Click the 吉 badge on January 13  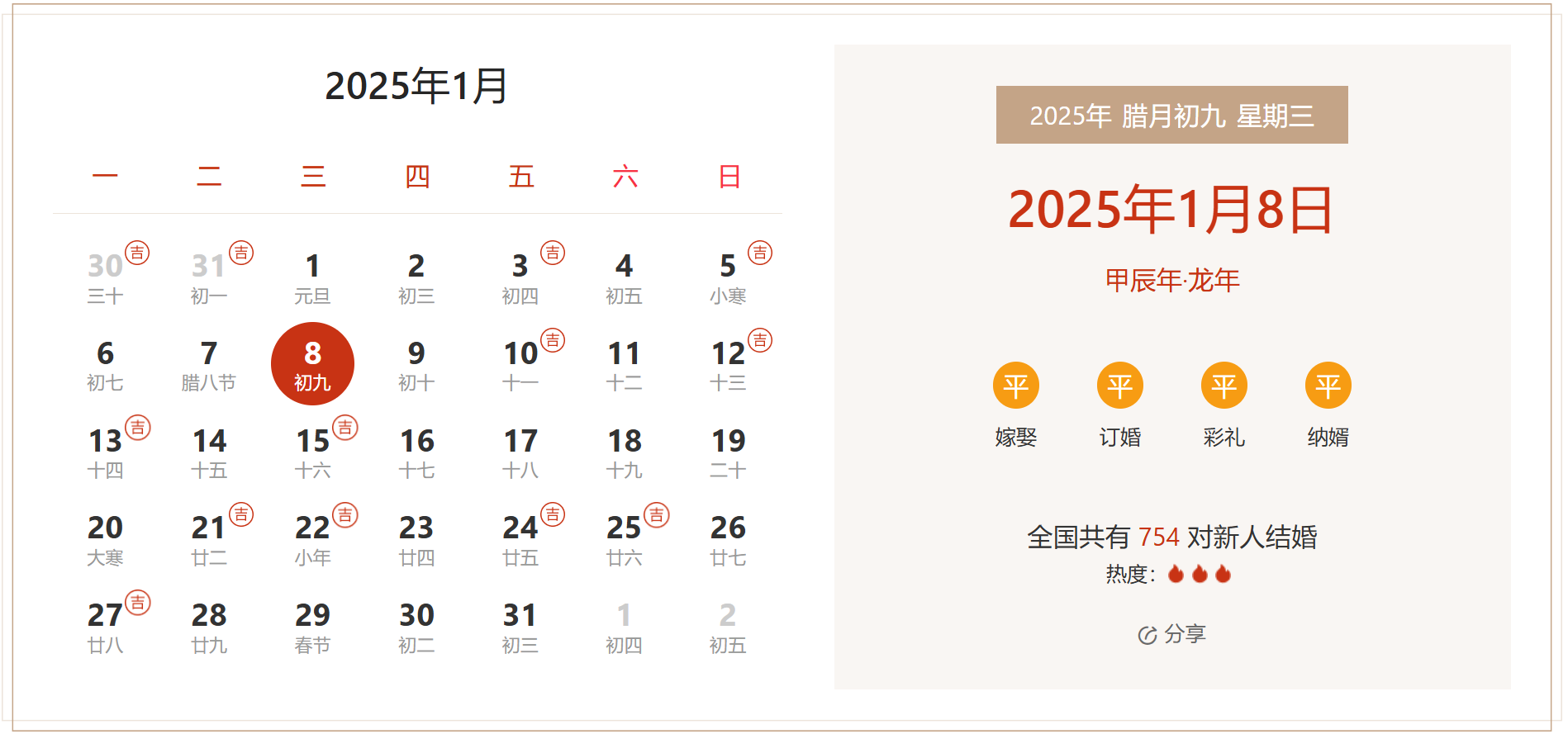pos(138,428)
